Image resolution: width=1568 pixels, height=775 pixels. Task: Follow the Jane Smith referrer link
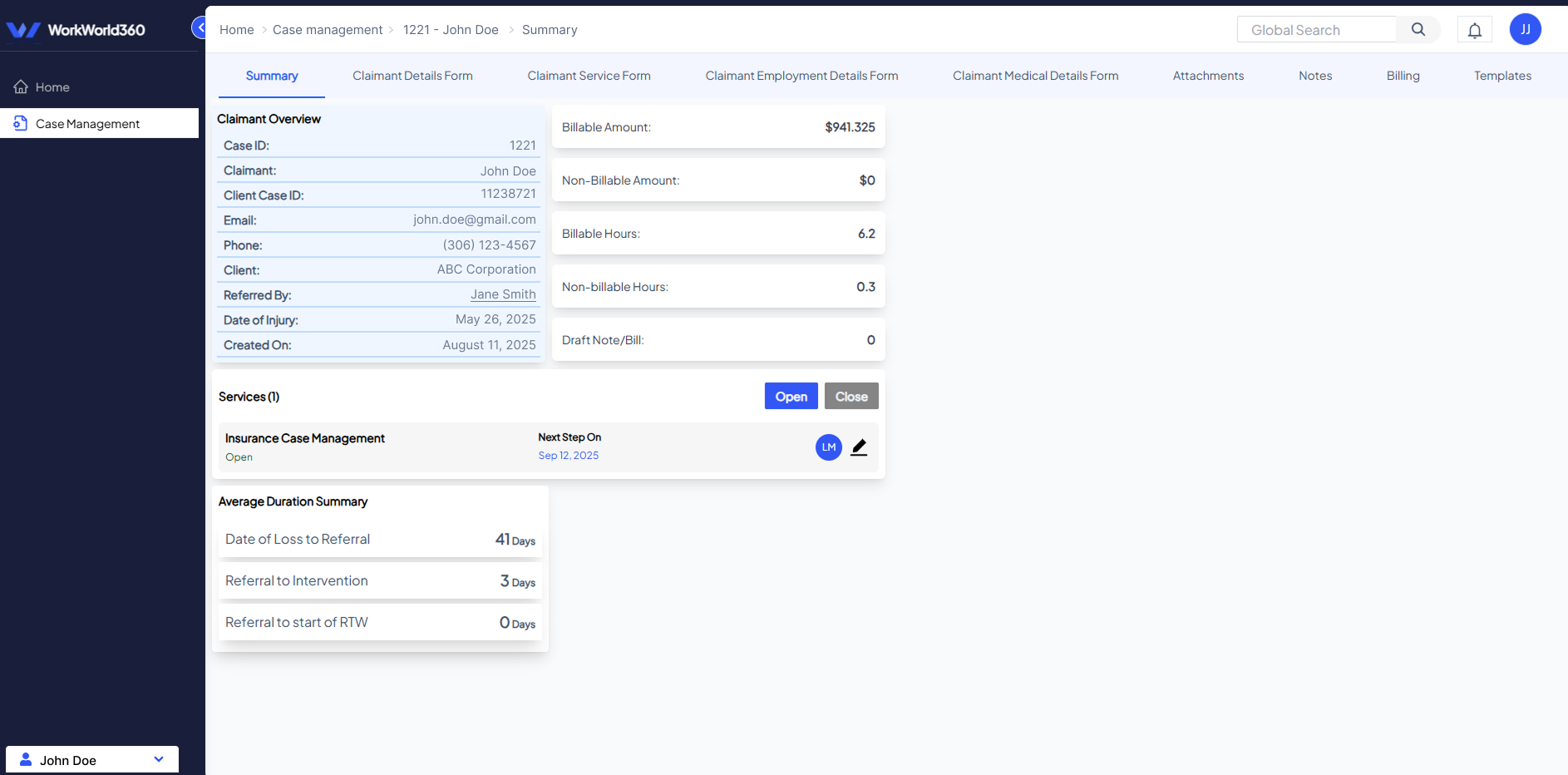[x=503, y=294]
